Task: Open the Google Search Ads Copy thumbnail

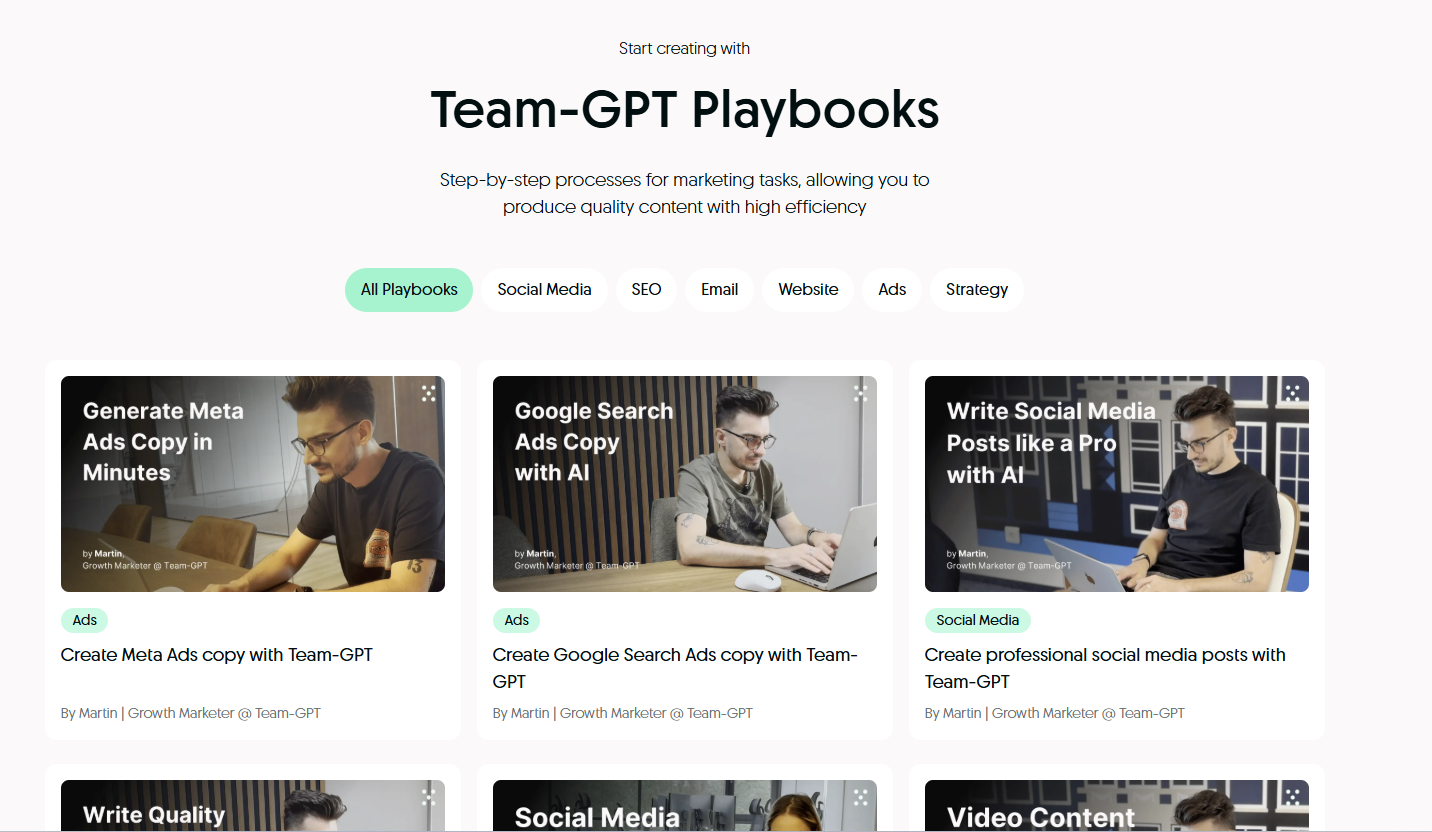Action: [x=685, y=484]
